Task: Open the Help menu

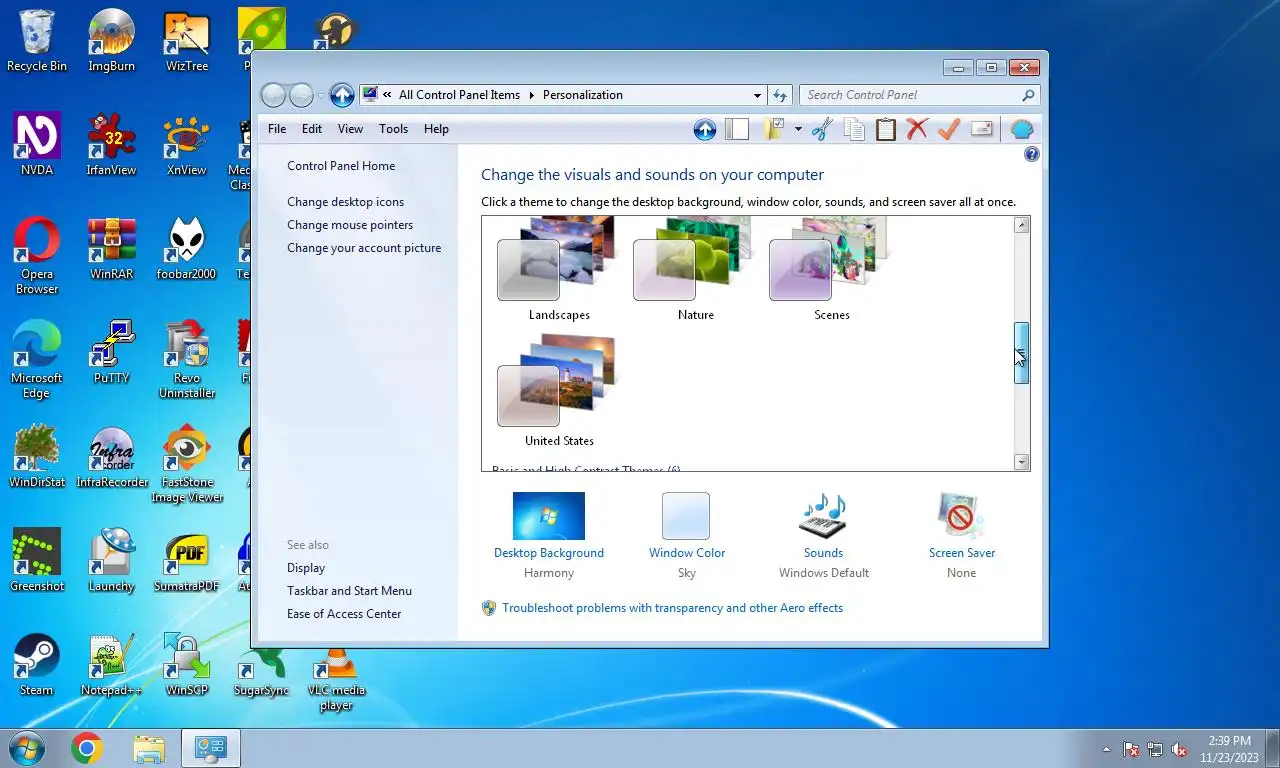Action: pos(436,129)
